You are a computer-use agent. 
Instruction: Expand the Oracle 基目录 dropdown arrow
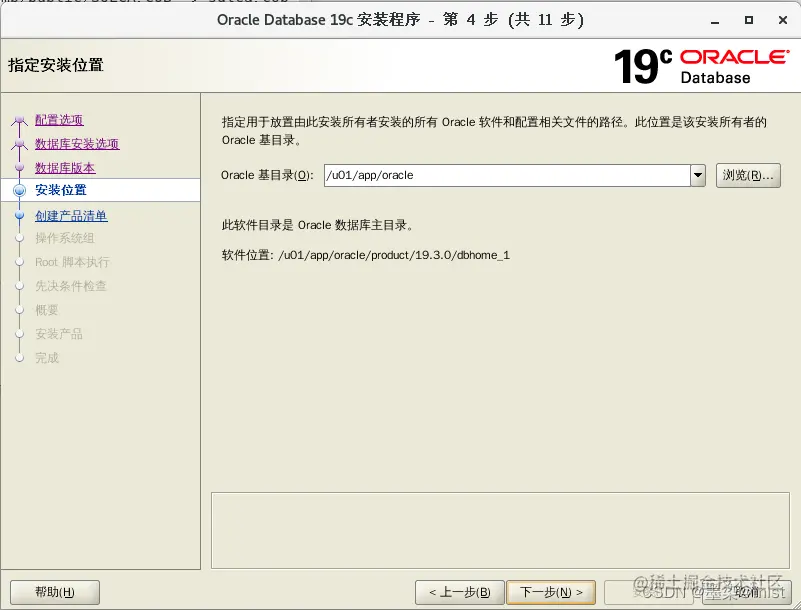point(698,175)
